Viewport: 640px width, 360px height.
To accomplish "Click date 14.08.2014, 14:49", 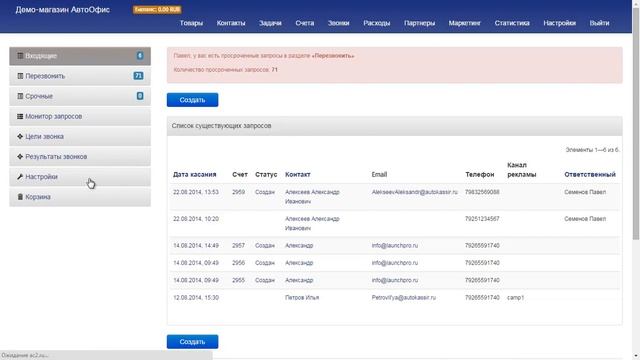I will coord(196,245).
